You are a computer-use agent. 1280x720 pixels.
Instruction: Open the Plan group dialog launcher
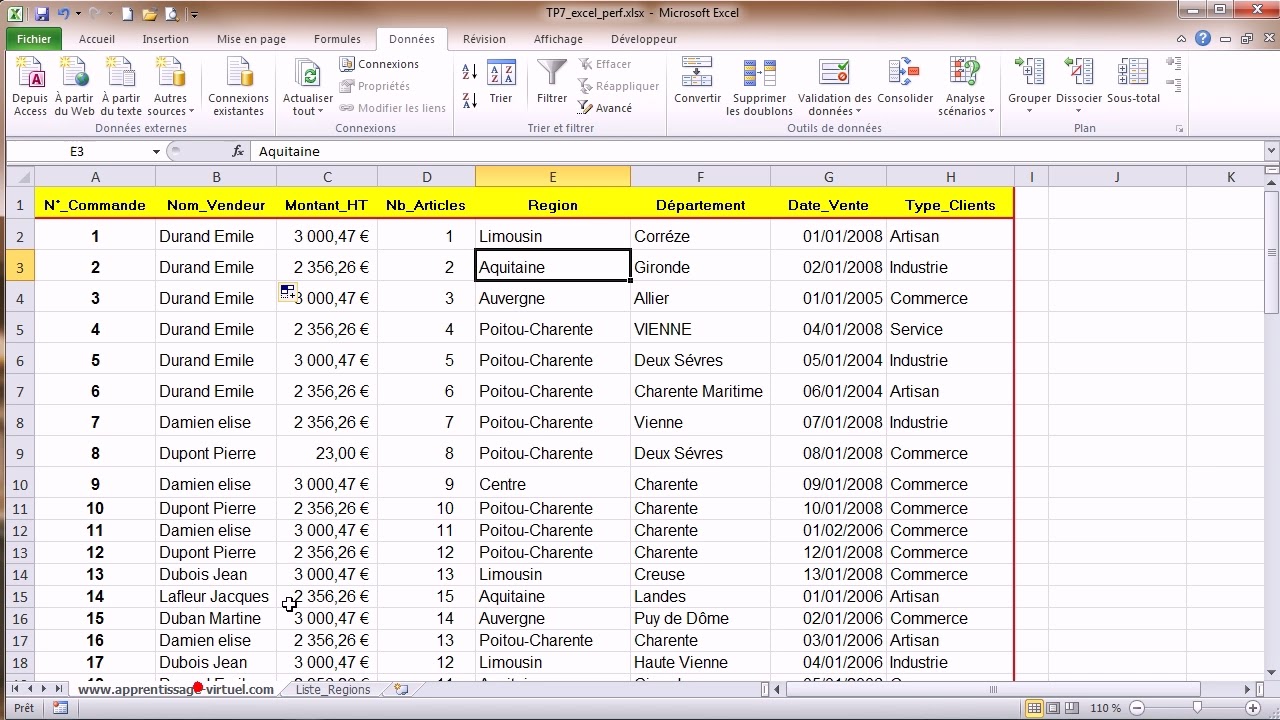[x=1180, y=129]
